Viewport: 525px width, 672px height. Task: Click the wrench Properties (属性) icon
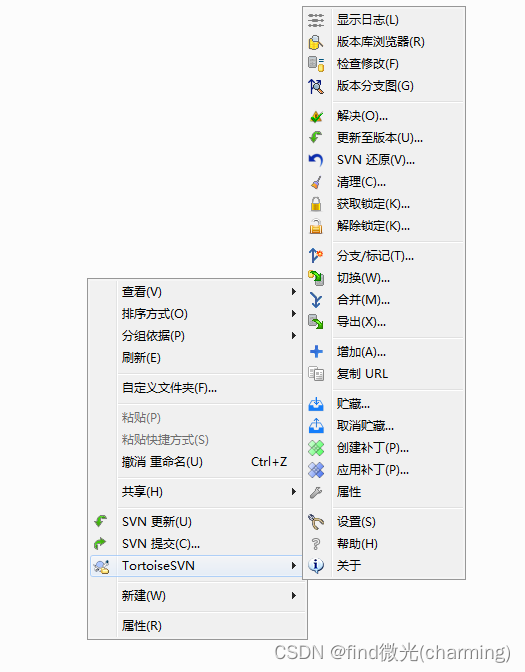[316, 492]
